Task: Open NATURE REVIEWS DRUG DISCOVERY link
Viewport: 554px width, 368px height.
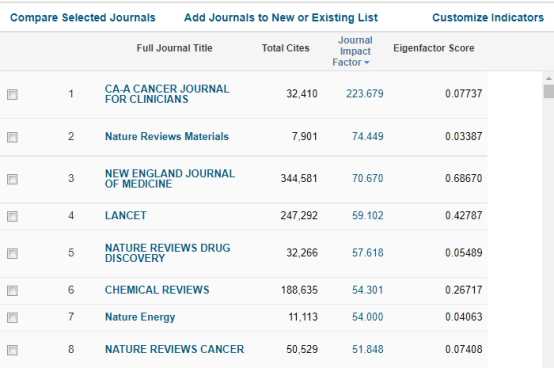Action: click(x=167, y=253)
